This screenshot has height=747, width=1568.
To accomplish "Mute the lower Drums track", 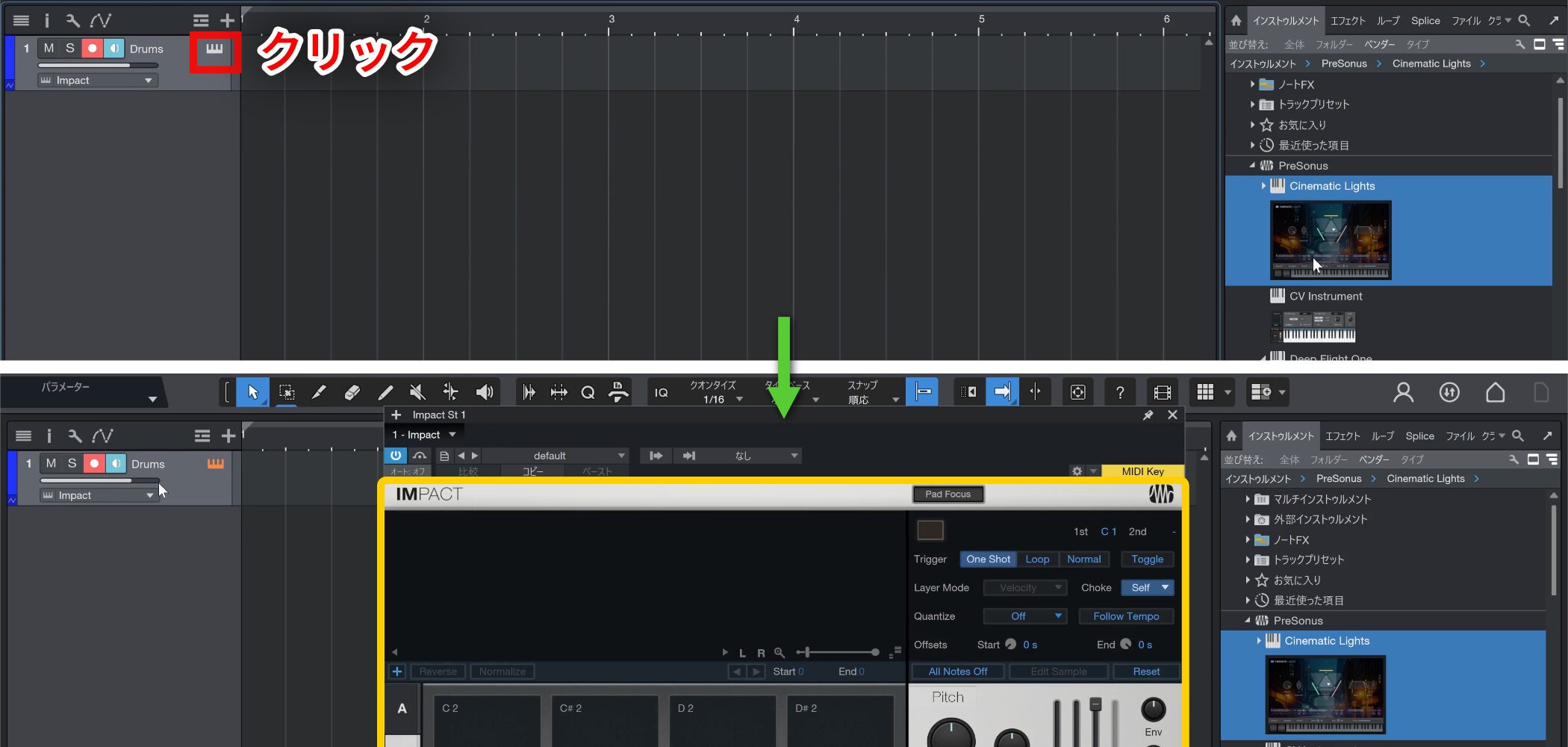I will [x=51, y=464].
